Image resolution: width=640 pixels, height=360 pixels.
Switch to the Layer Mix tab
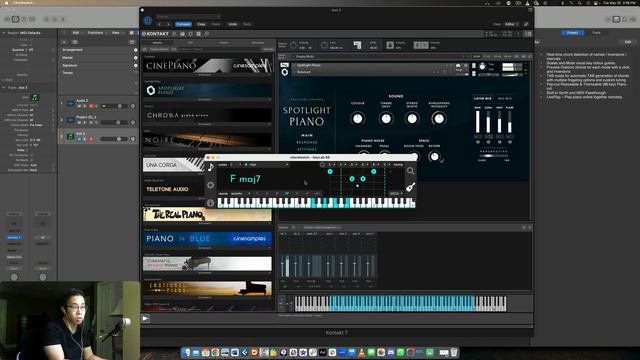click(483, 98)
